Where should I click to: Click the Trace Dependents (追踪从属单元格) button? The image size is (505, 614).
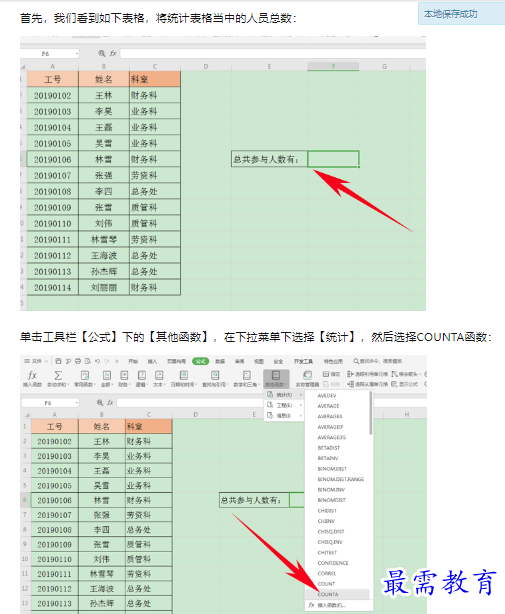tap(368, 384)
